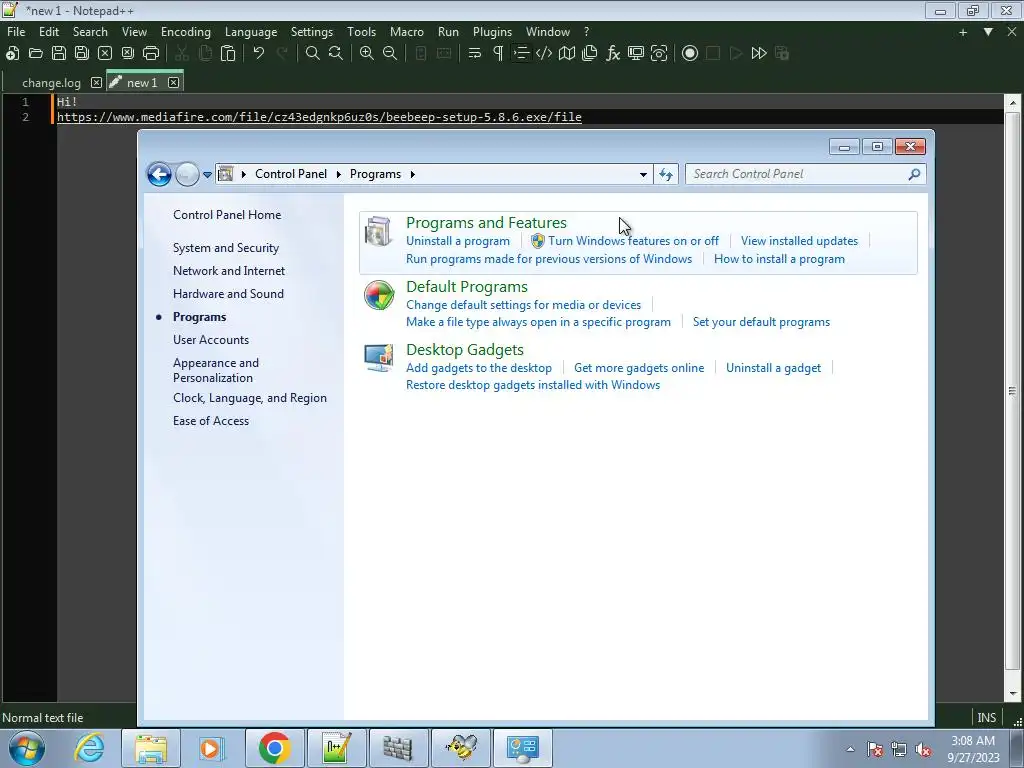The height and width of the screenshot is (768, 1024).
Task: Open the BeeBEEP bee icon on taskbar
Action: coord(460,748)
